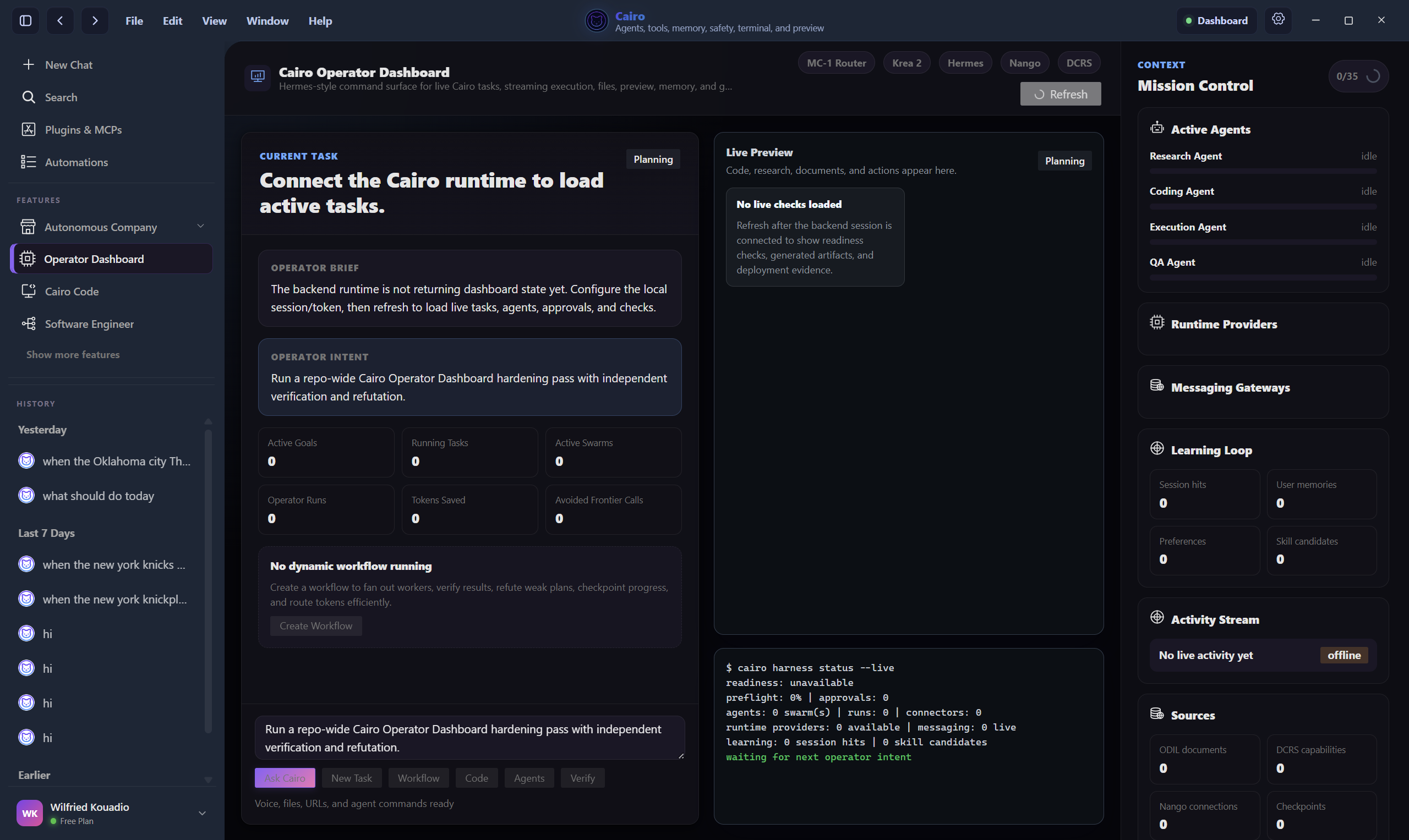Viewport: 1409px width, 840px height.
Task: Click Show more features link
Action: coord(73,354)
